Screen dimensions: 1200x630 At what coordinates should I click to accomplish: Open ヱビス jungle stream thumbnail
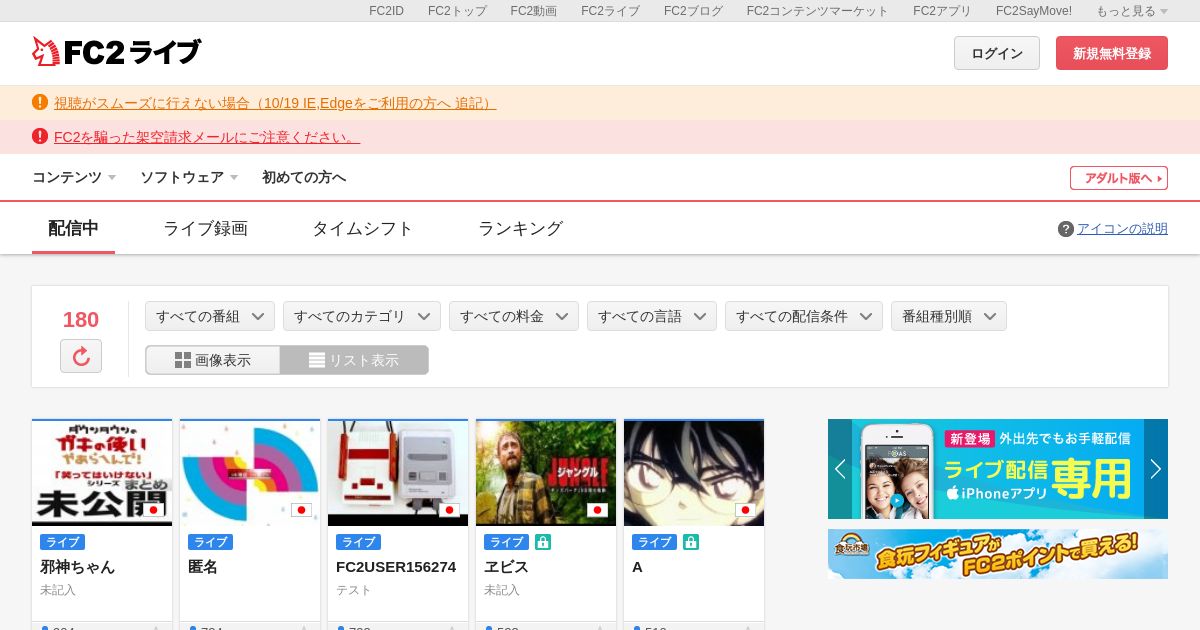pos(546,473)
